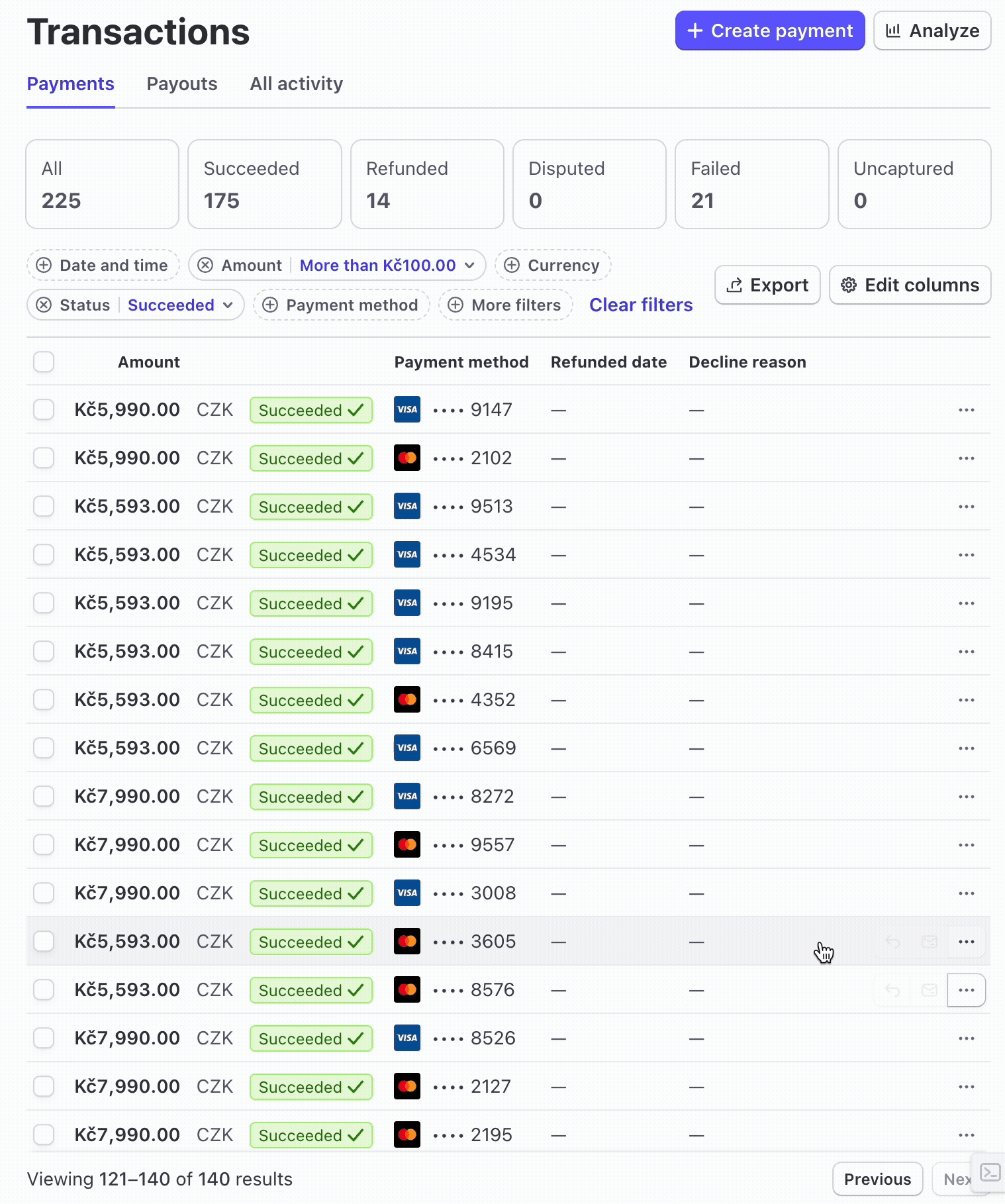Click the Clear filters link
This screenshot has width=1005, height=1204.
coord(641,305)
